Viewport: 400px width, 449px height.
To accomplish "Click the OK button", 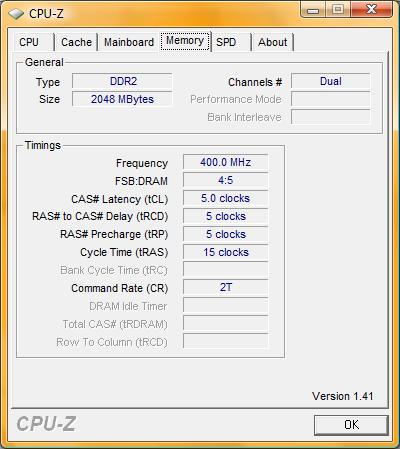I will (x=351, y=425).
